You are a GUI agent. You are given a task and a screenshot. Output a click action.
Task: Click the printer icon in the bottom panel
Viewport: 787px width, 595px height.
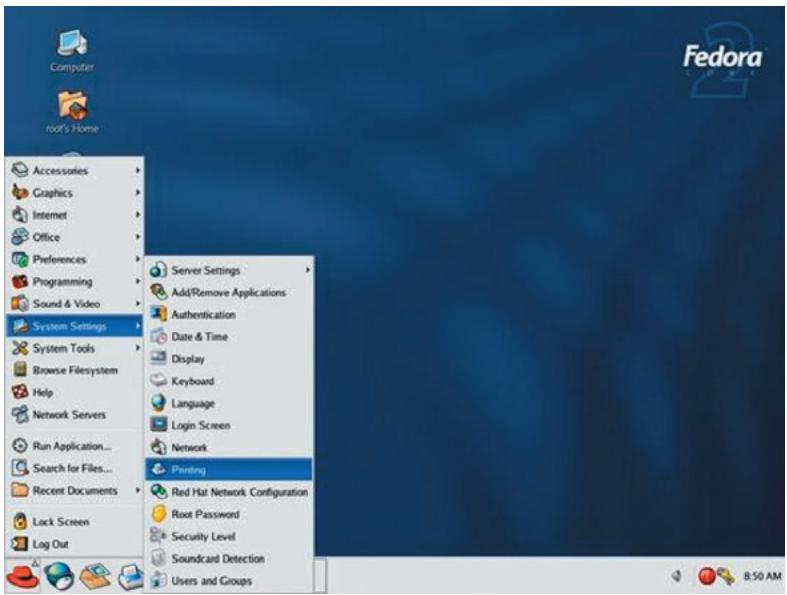click(x=130, y=576)
